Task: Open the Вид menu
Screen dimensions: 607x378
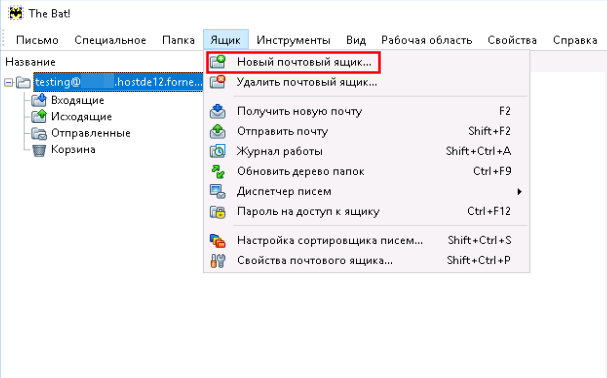Action: (x=356, y=40)
